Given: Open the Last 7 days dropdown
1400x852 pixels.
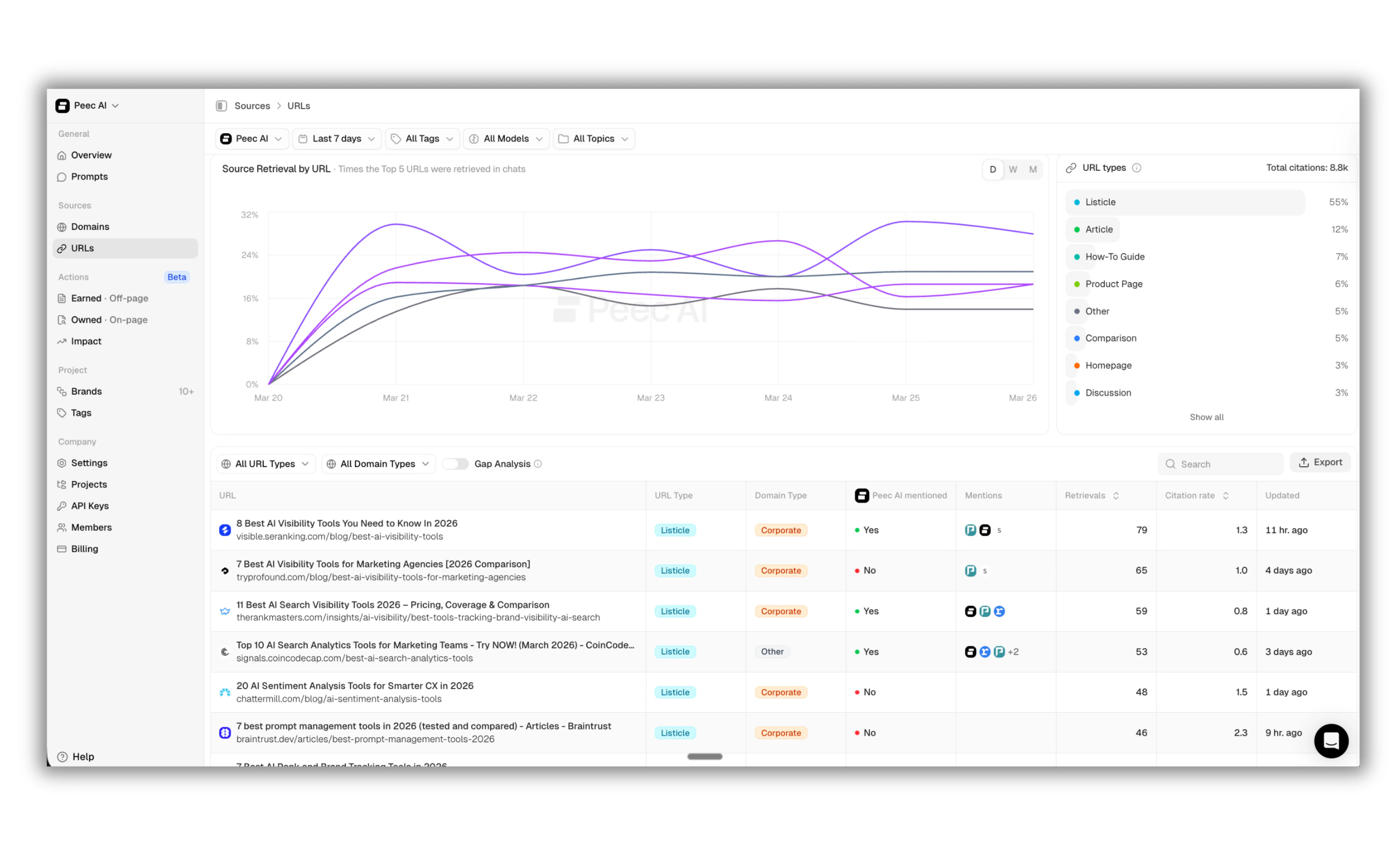Looking at the screenshot, I should pos(337,138).
